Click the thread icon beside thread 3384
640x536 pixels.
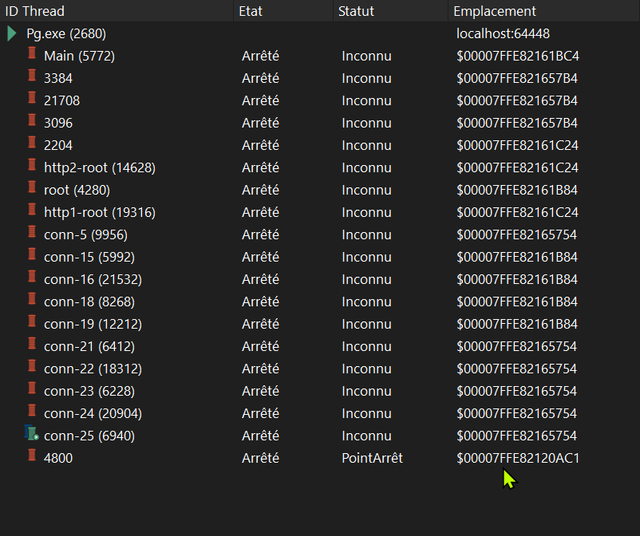(x=32, y=76)
